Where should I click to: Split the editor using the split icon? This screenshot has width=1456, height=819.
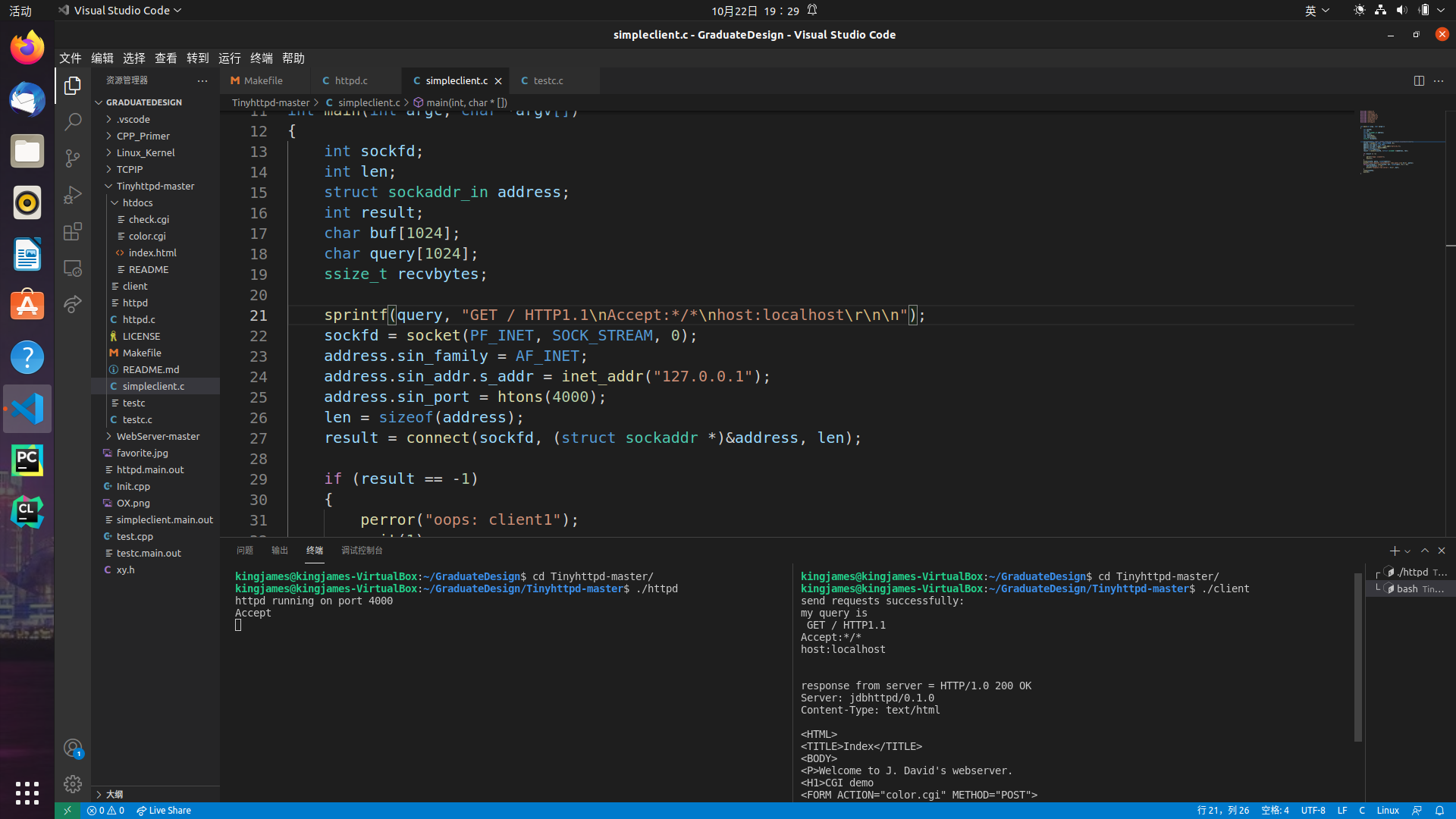[1419, 80]
